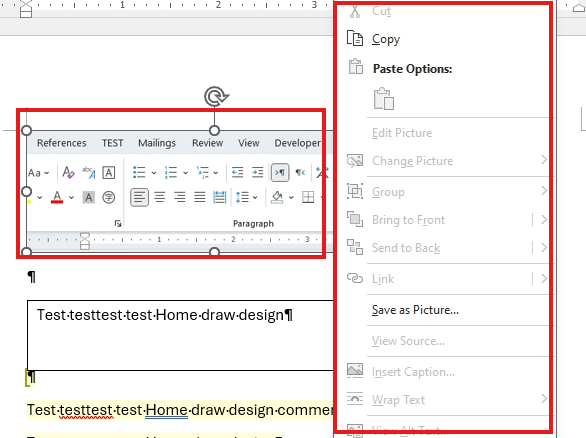Click the Increase Indent icon in the picture
Screen dimensions: 586x438
[x=257, y=173]
